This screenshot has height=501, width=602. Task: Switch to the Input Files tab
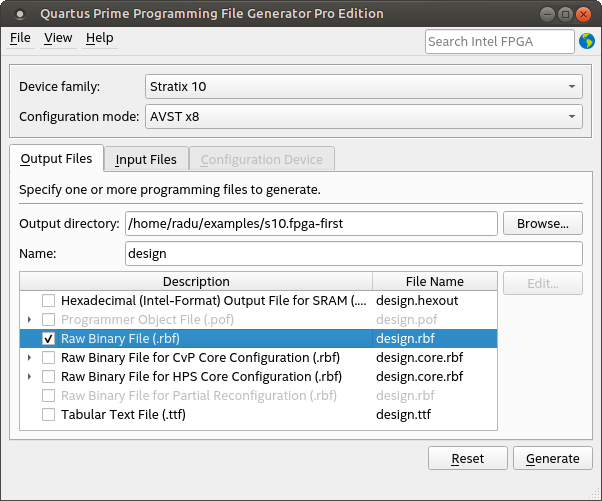point(146,159)
